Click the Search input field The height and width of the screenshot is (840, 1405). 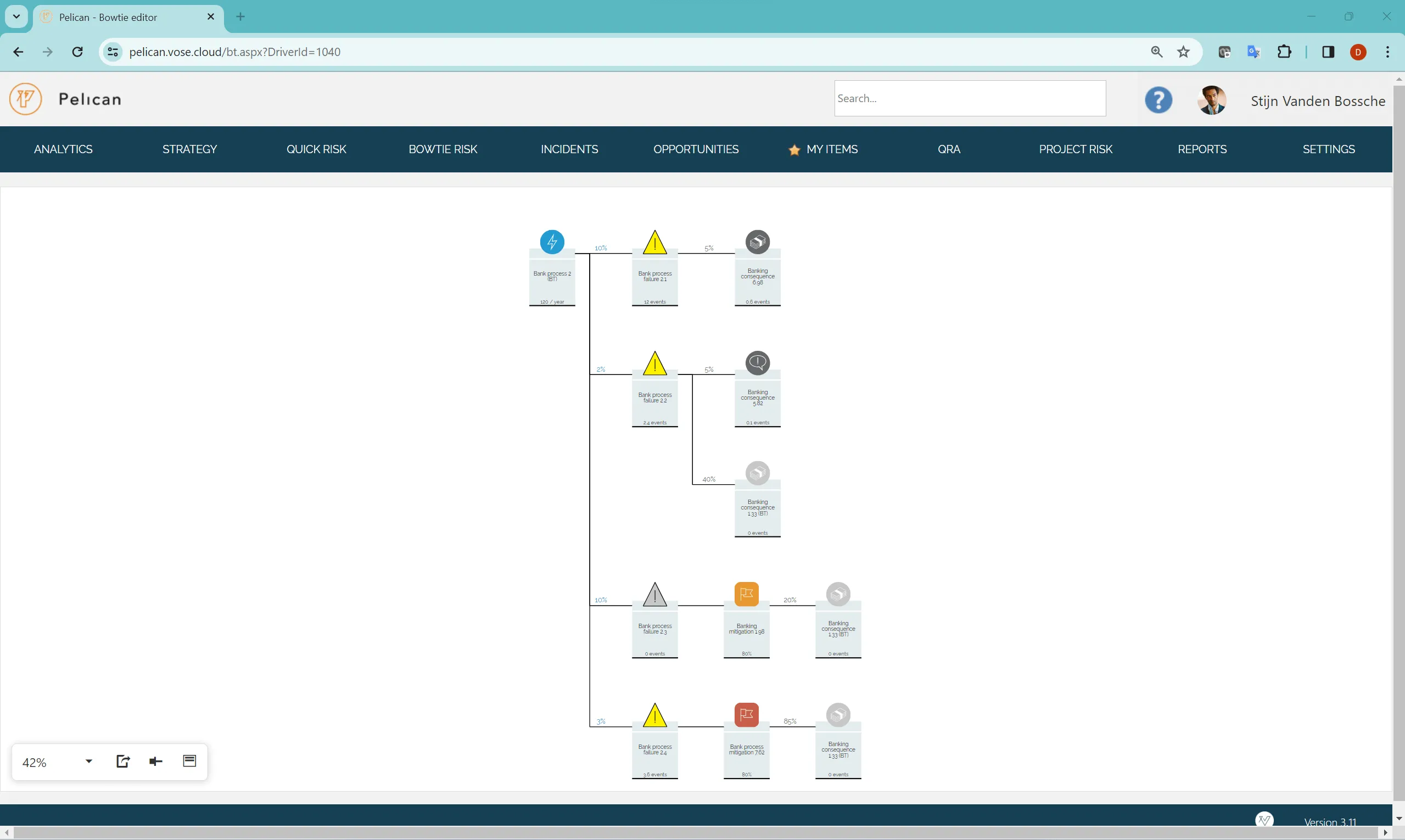point(969,98)
